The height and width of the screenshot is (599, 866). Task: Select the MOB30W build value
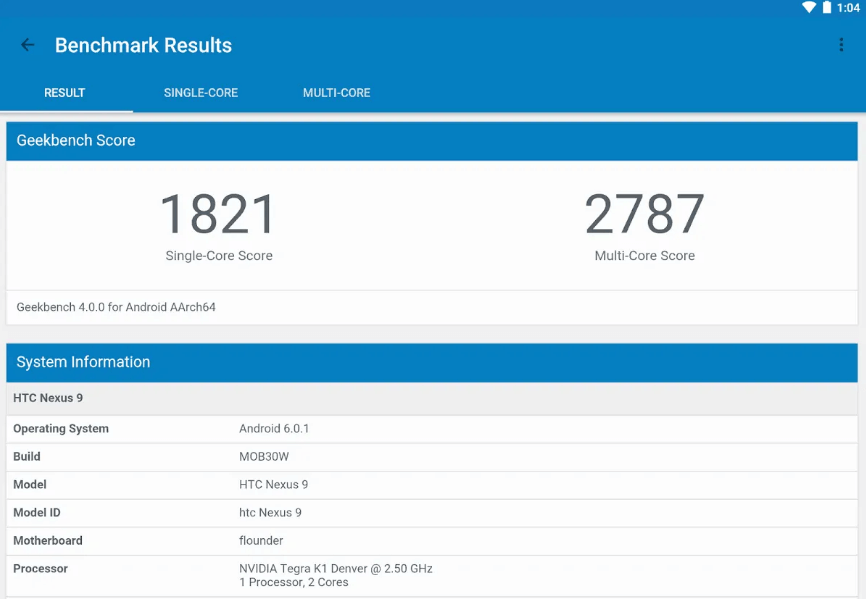264,457
